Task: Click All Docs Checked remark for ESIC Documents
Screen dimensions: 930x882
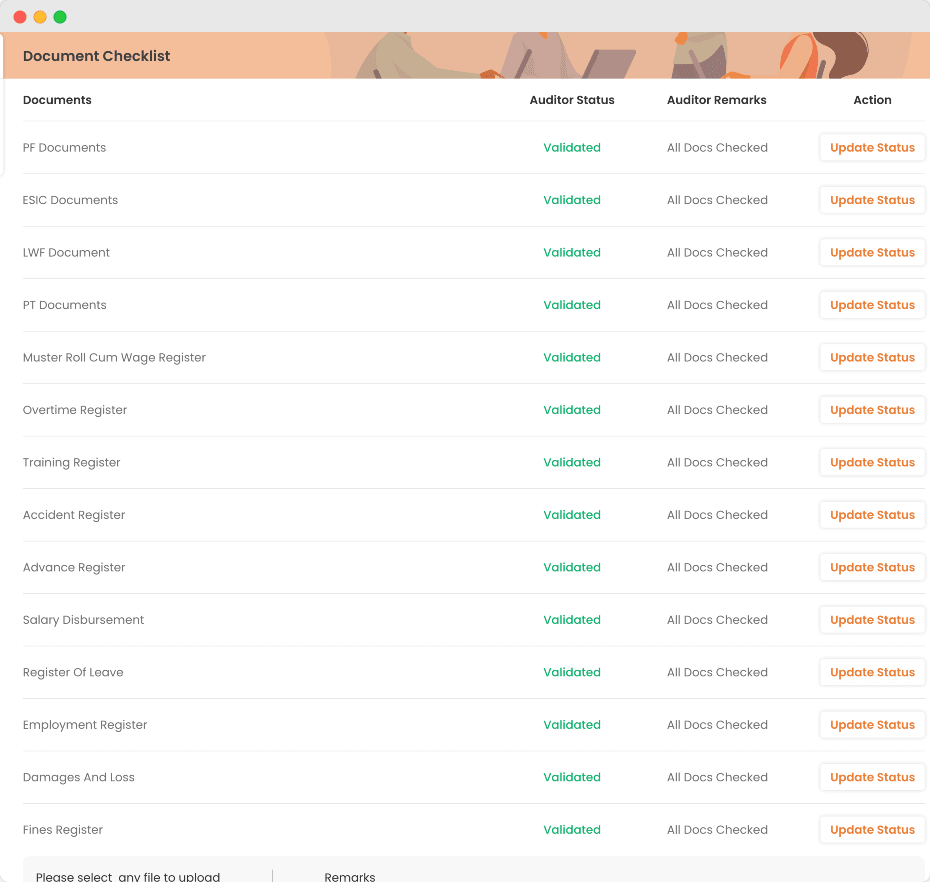Action: click(717, 200)
